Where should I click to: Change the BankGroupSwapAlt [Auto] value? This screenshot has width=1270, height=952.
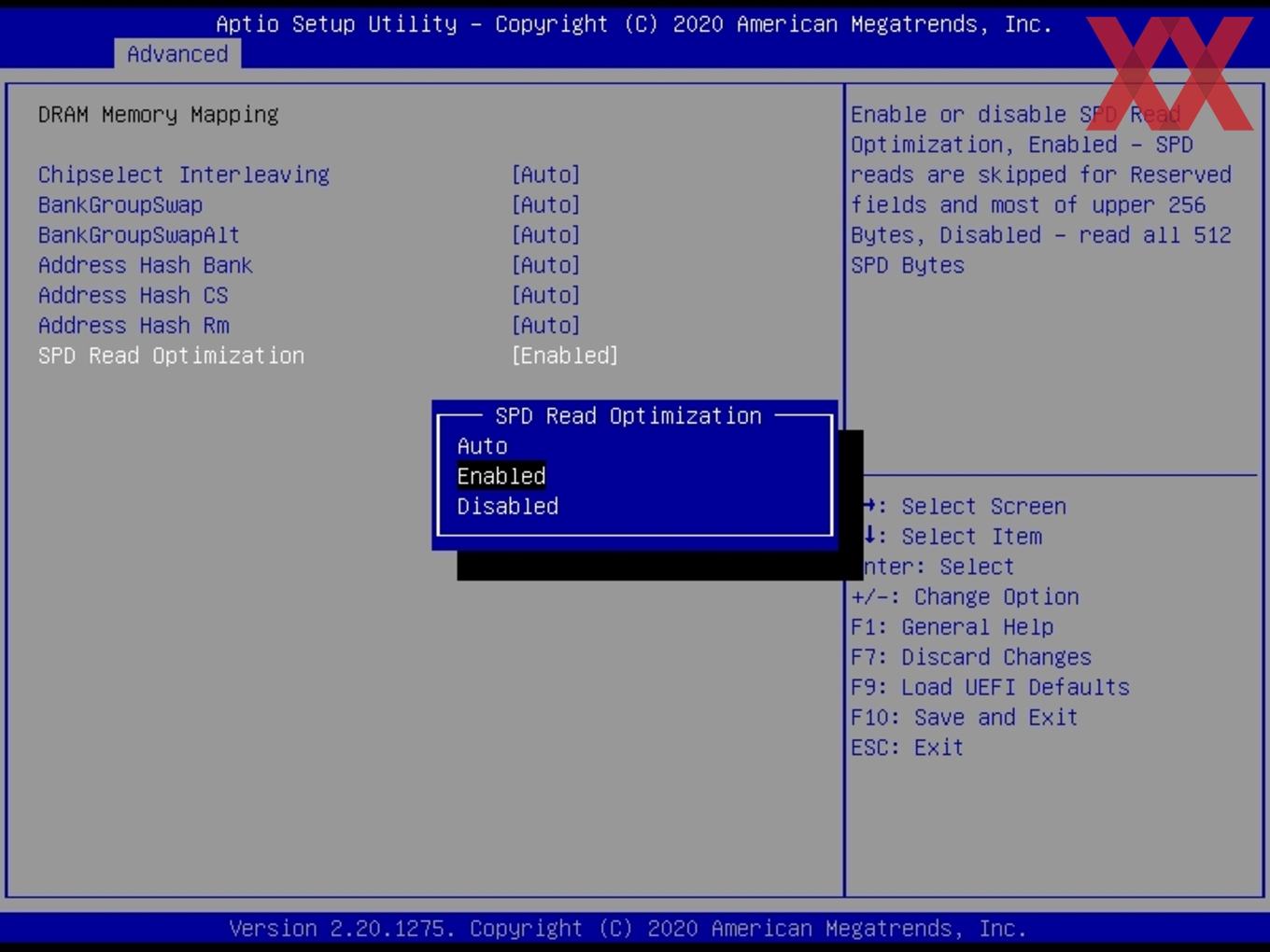(546, 235)
